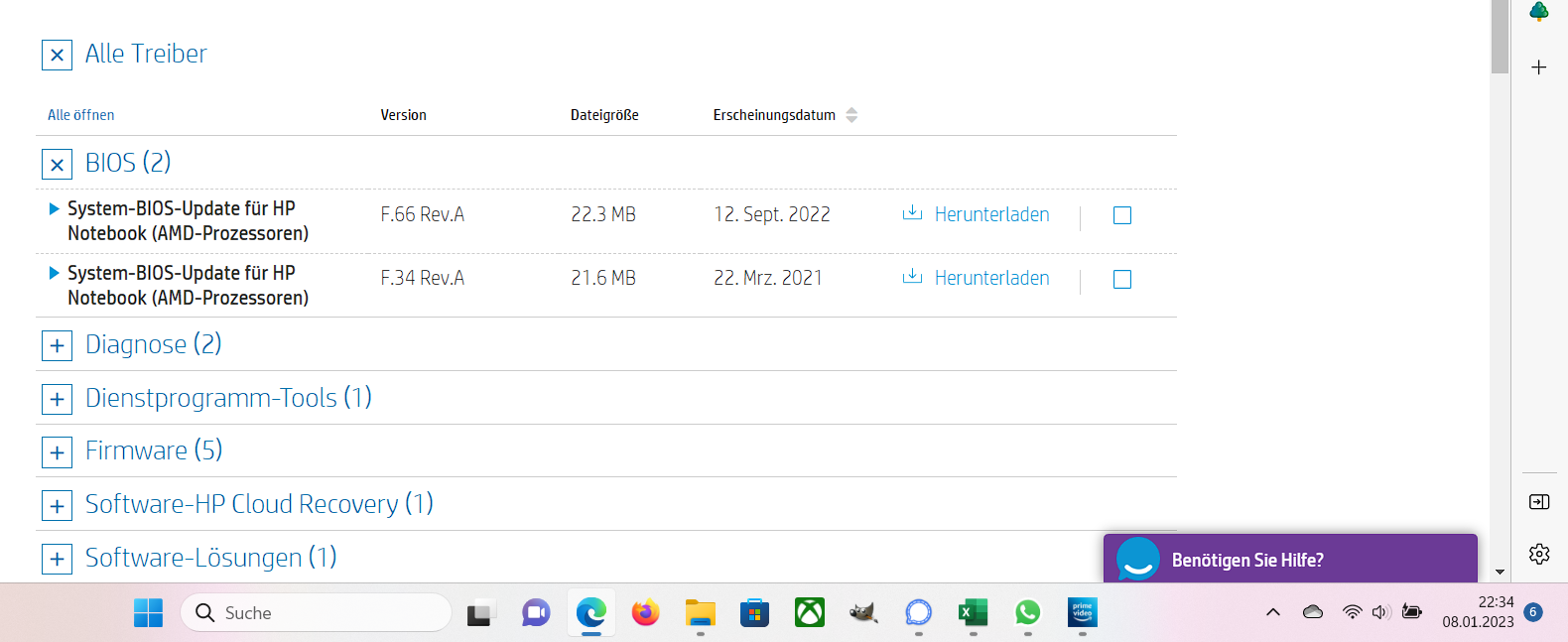The width and height of the screenshot is (1568, 642).
Task: Click the chat bubble icon
Action: coord(1138,560)
